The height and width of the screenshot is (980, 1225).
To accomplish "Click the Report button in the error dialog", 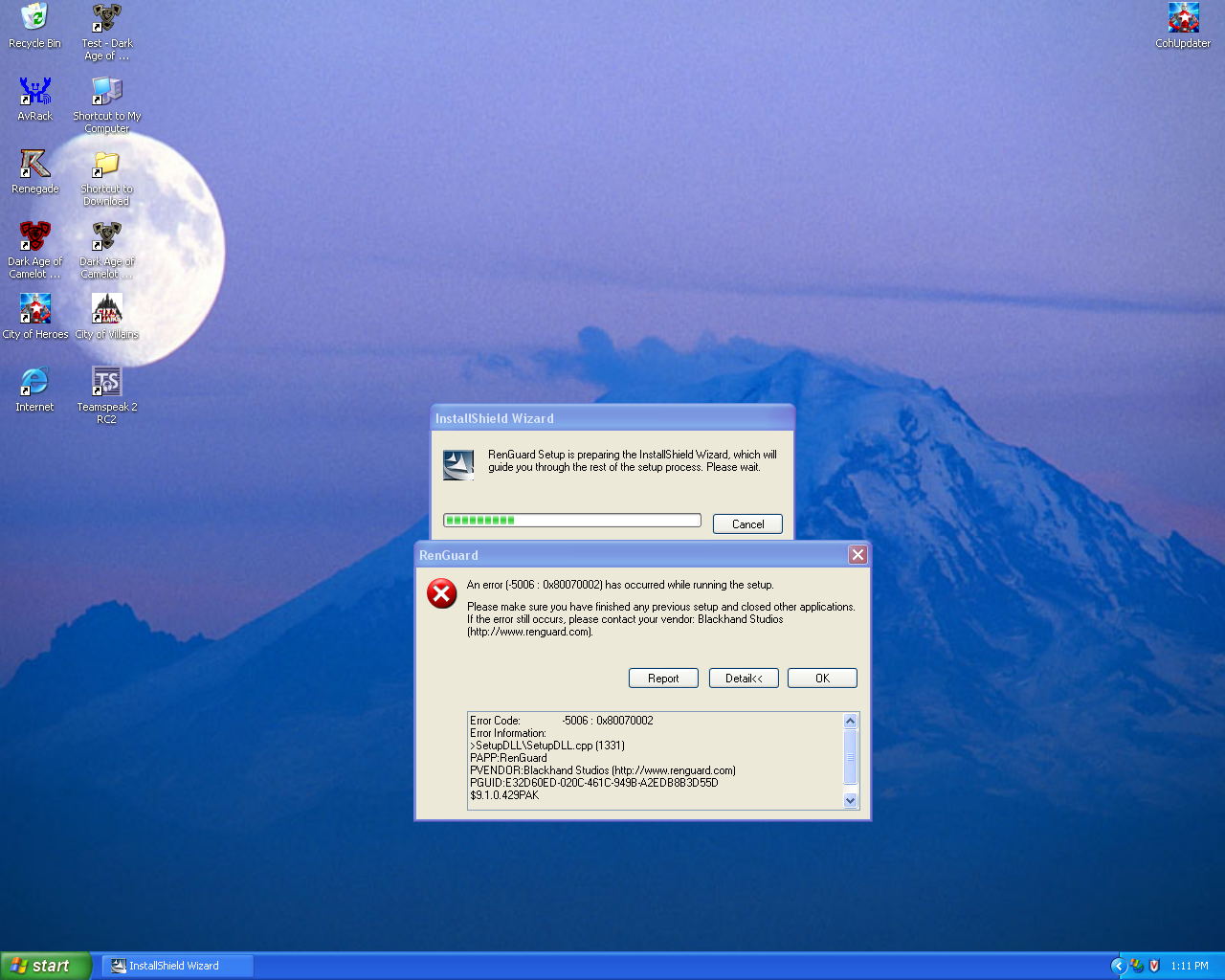I will click(x=663, y=679).
